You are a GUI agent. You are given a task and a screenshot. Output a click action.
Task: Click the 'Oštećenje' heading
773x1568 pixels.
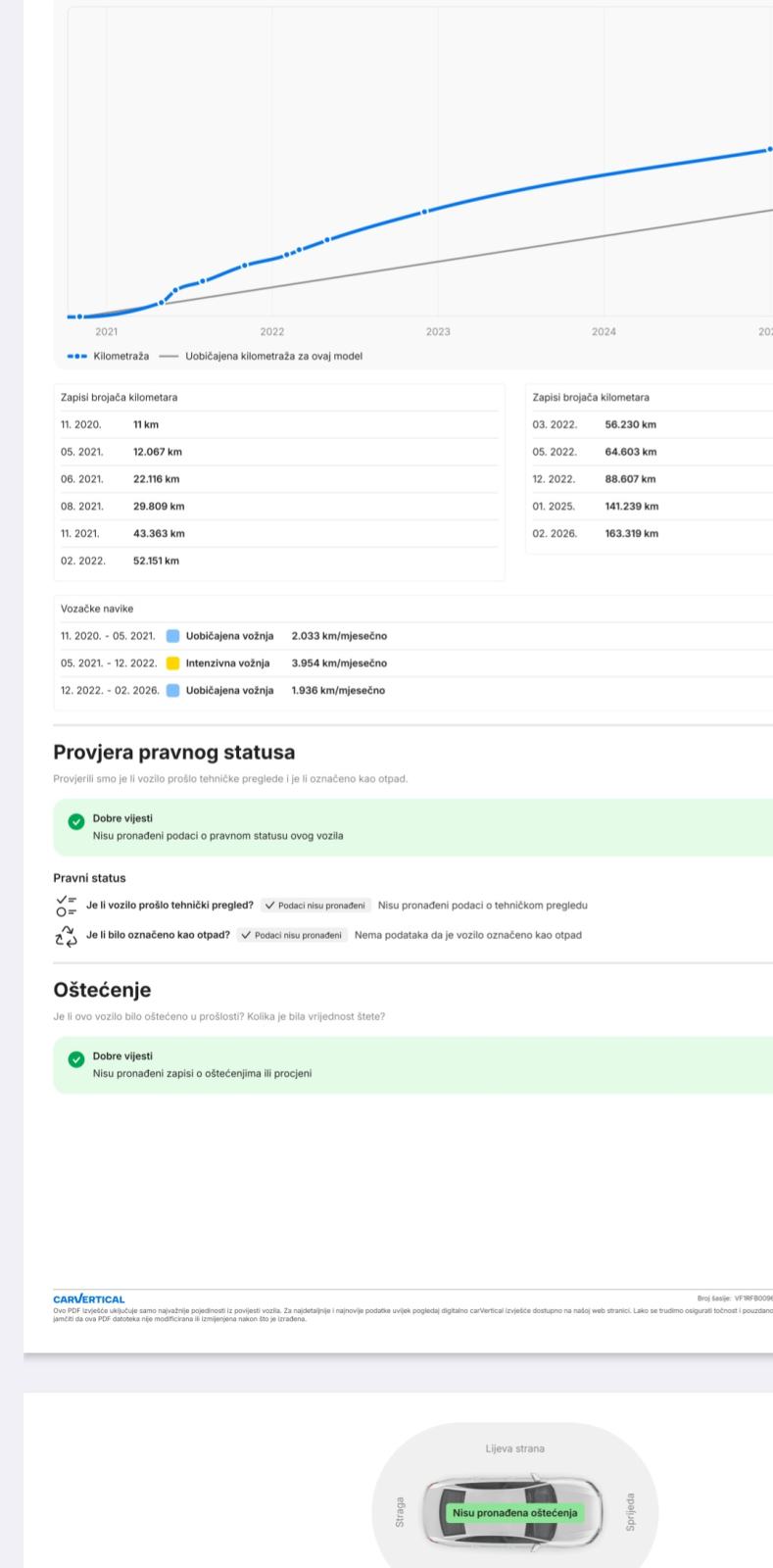click(x=102, y=991)
